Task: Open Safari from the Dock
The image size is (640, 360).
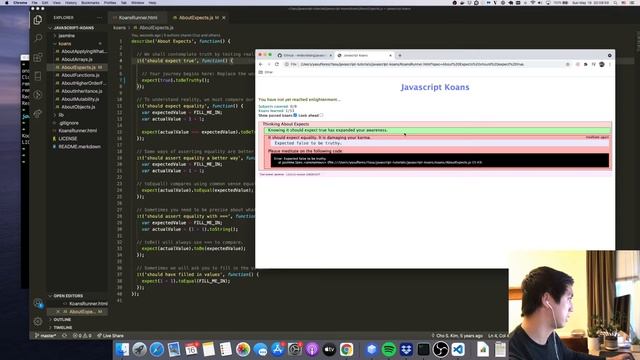Action: click(x=157, y=349)
